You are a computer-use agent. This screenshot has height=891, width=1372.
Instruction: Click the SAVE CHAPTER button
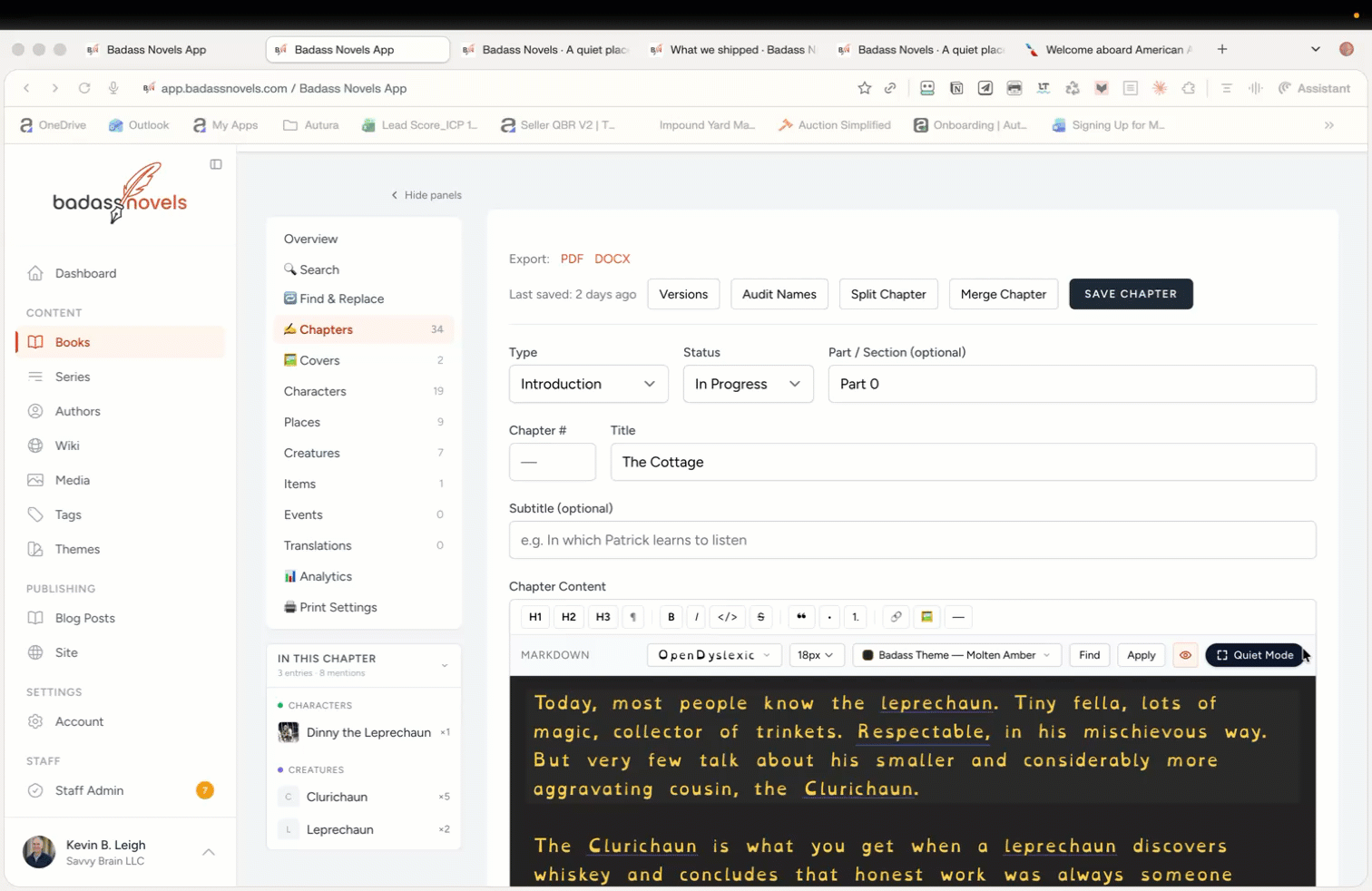click(1130, 294)
